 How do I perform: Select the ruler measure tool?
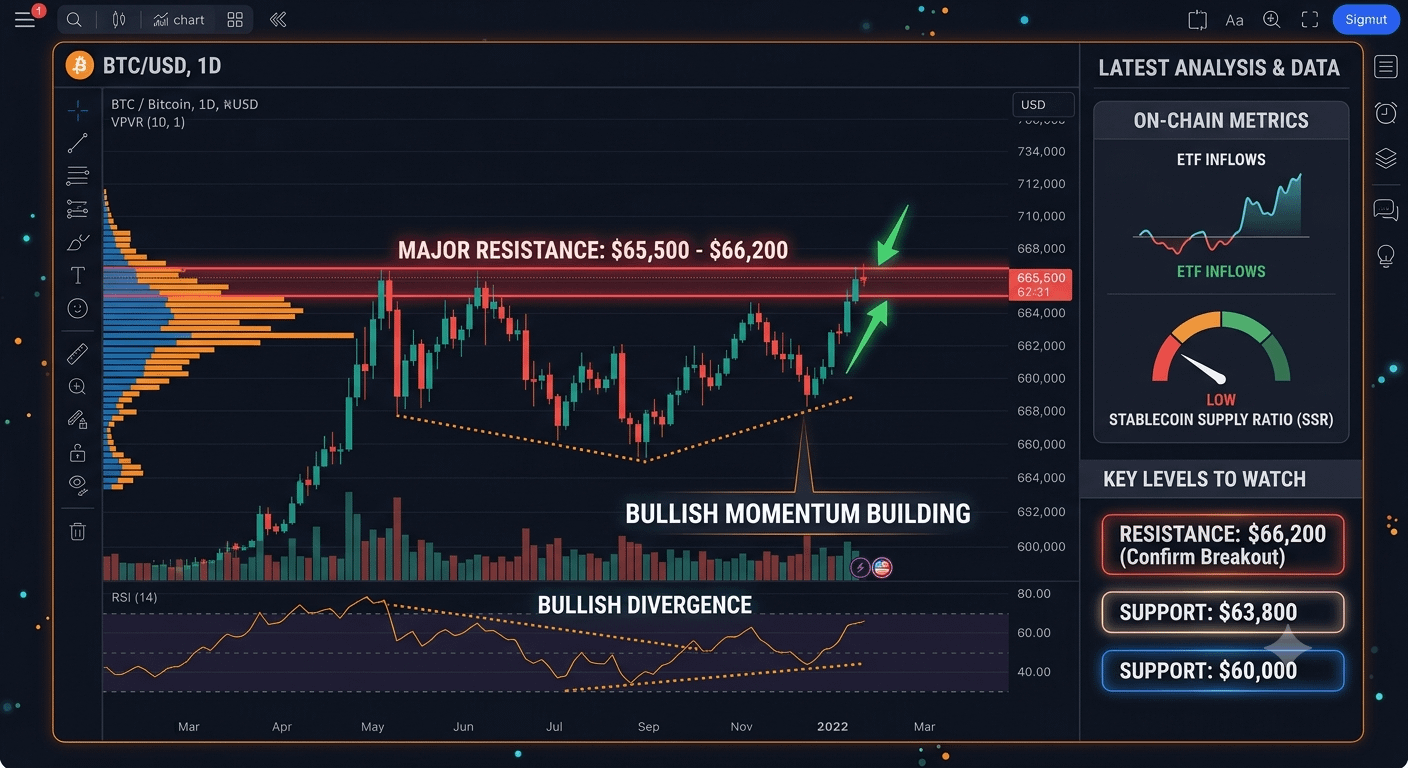tap(77, 353)
